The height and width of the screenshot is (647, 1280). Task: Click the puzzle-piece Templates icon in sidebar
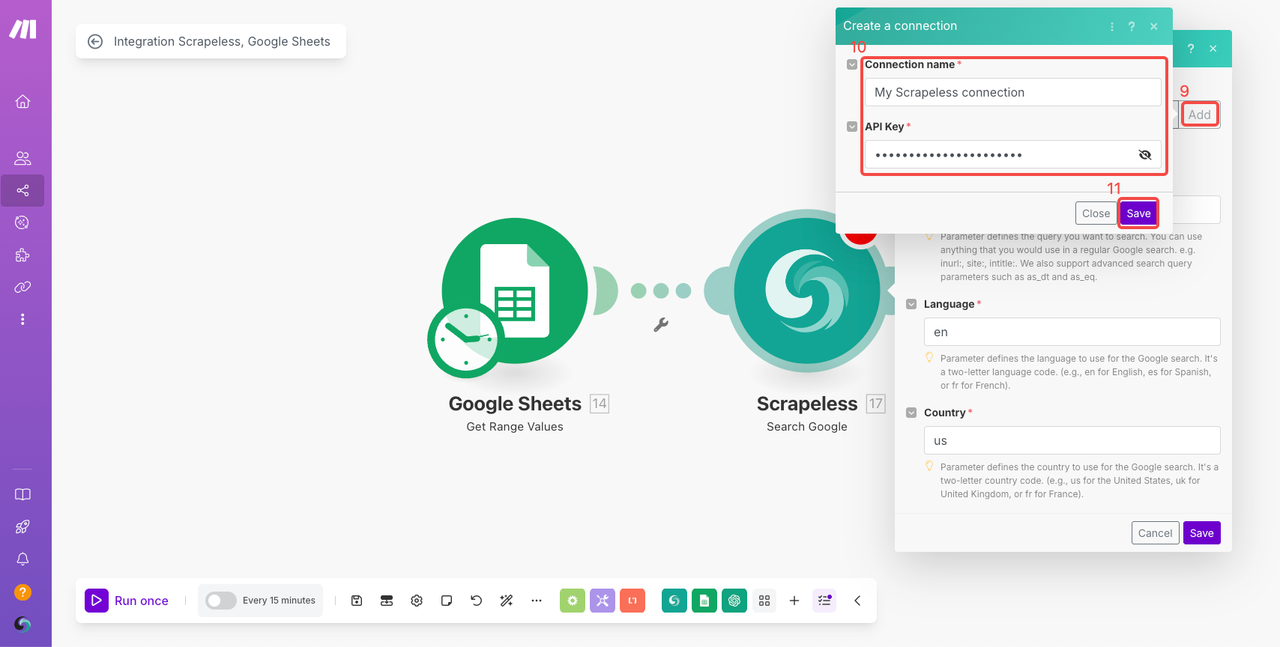point(22,255)
